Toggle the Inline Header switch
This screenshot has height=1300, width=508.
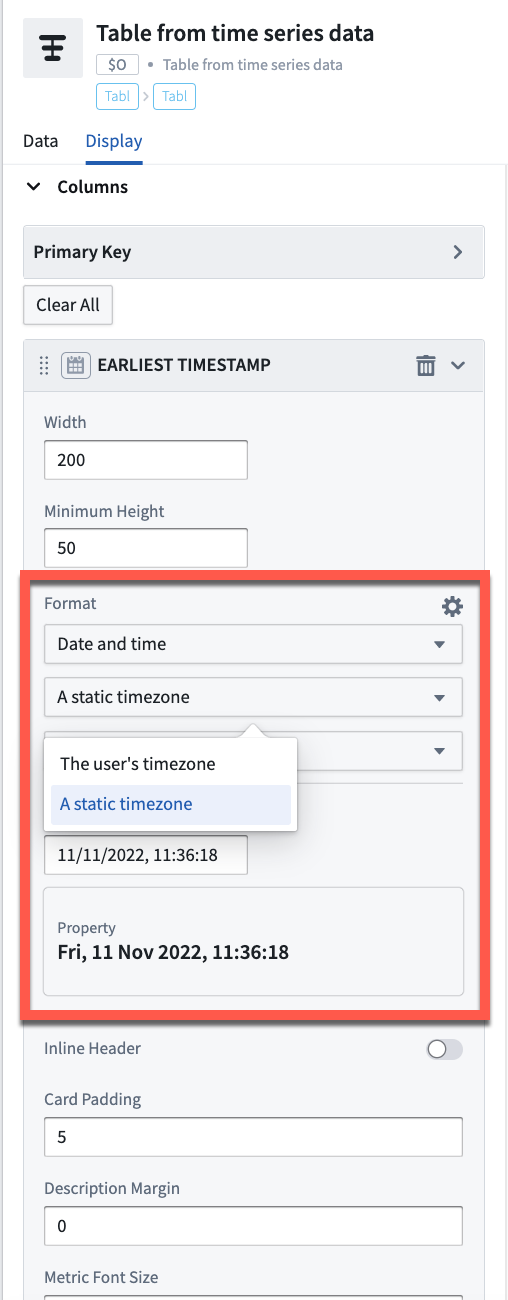(444, 1049)
